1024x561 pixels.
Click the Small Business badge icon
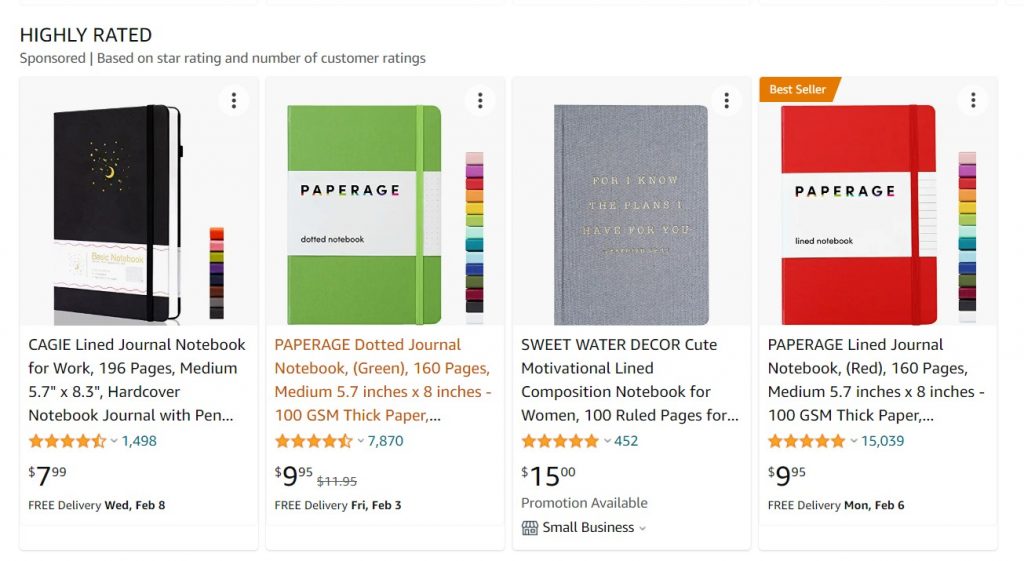pos(530,528)
